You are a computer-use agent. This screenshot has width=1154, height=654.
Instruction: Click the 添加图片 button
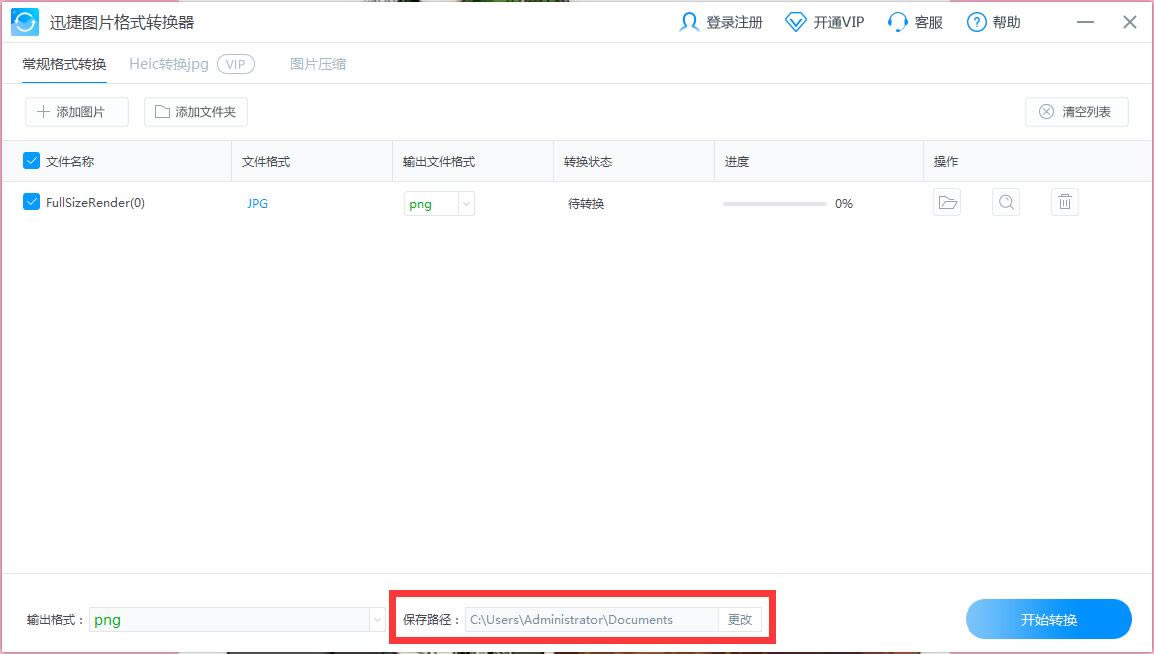pos(77,112)
